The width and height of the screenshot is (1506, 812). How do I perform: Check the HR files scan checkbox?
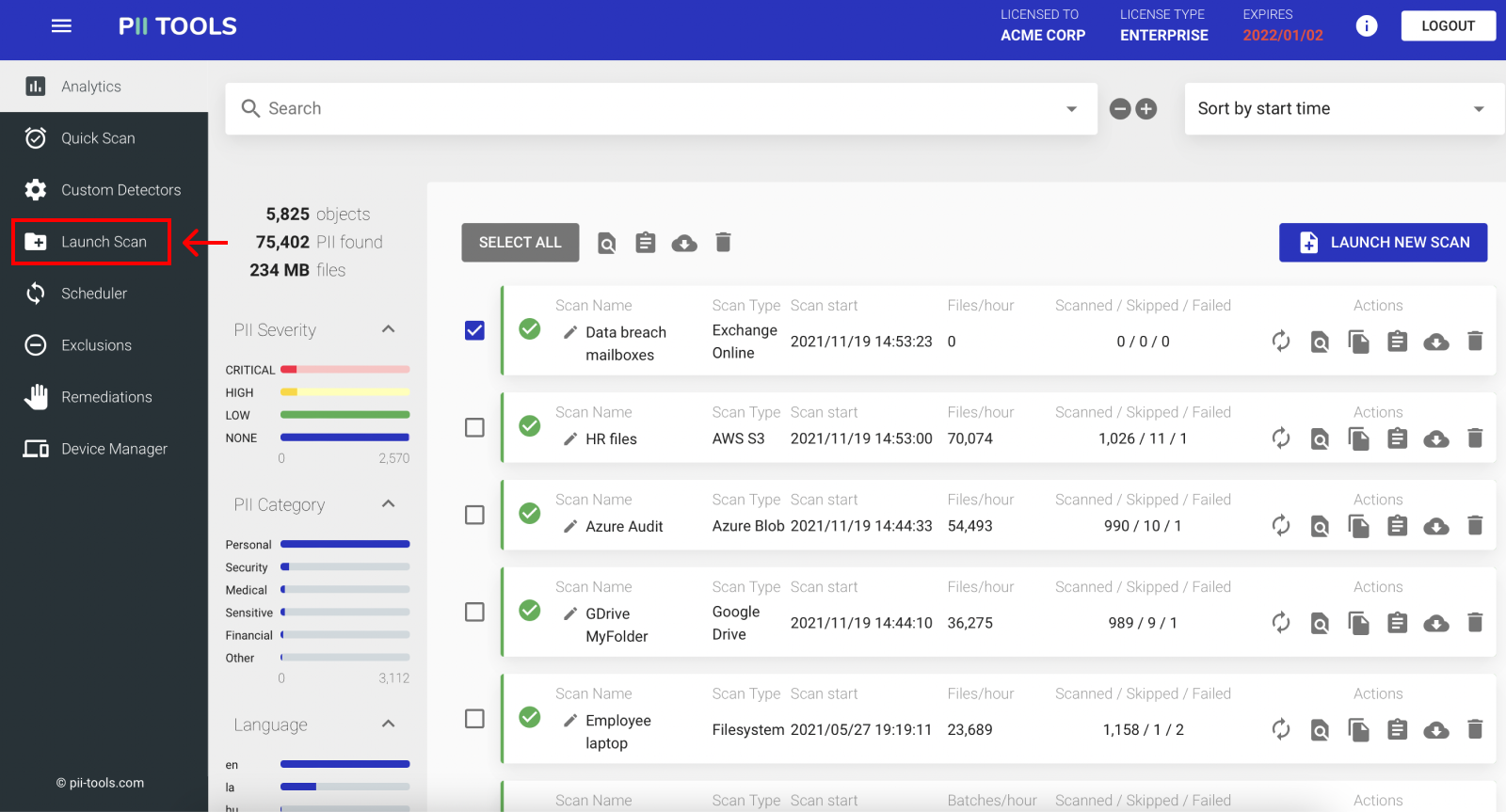474,427
